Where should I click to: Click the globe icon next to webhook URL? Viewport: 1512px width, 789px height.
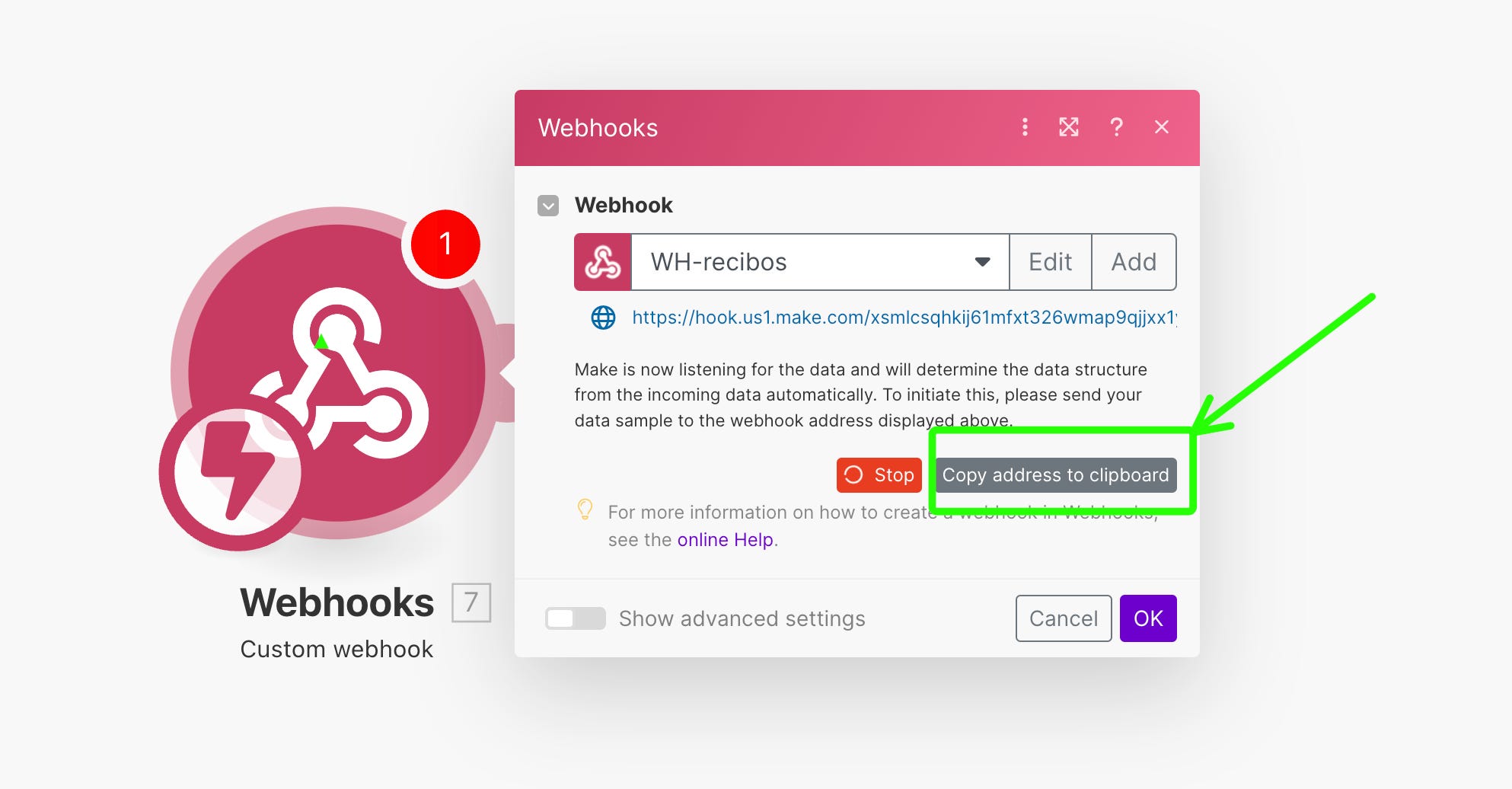point(604,318)
